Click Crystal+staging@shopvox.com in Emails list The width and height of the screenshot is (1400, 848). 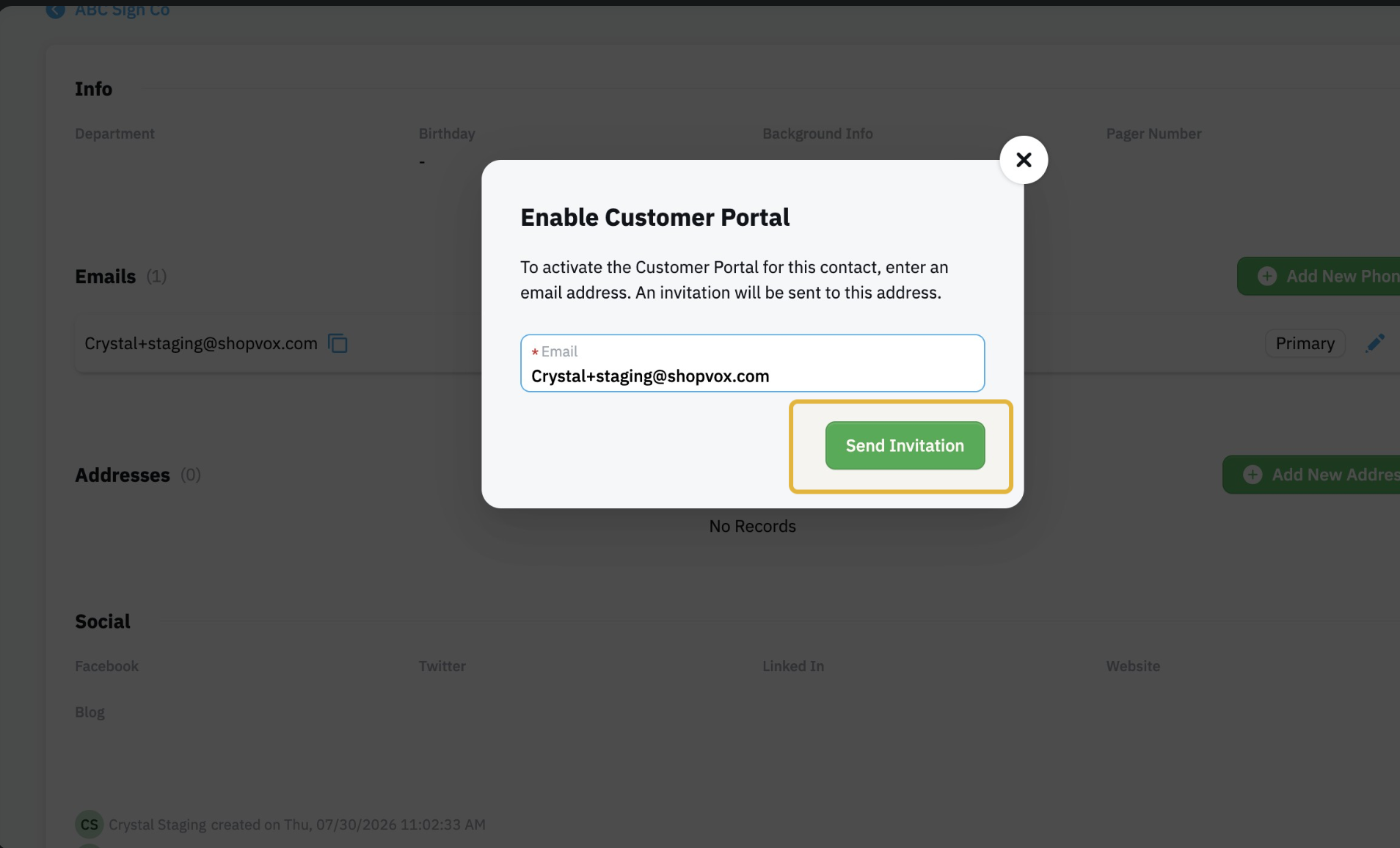click(x=201, y=343)
